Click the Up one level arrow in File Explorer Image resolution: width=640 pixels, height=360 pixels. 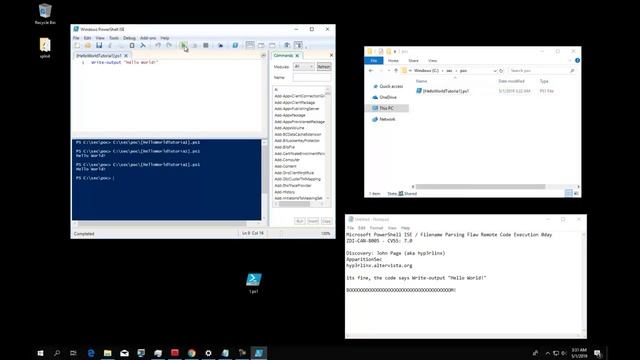click(x=396, y=71)
